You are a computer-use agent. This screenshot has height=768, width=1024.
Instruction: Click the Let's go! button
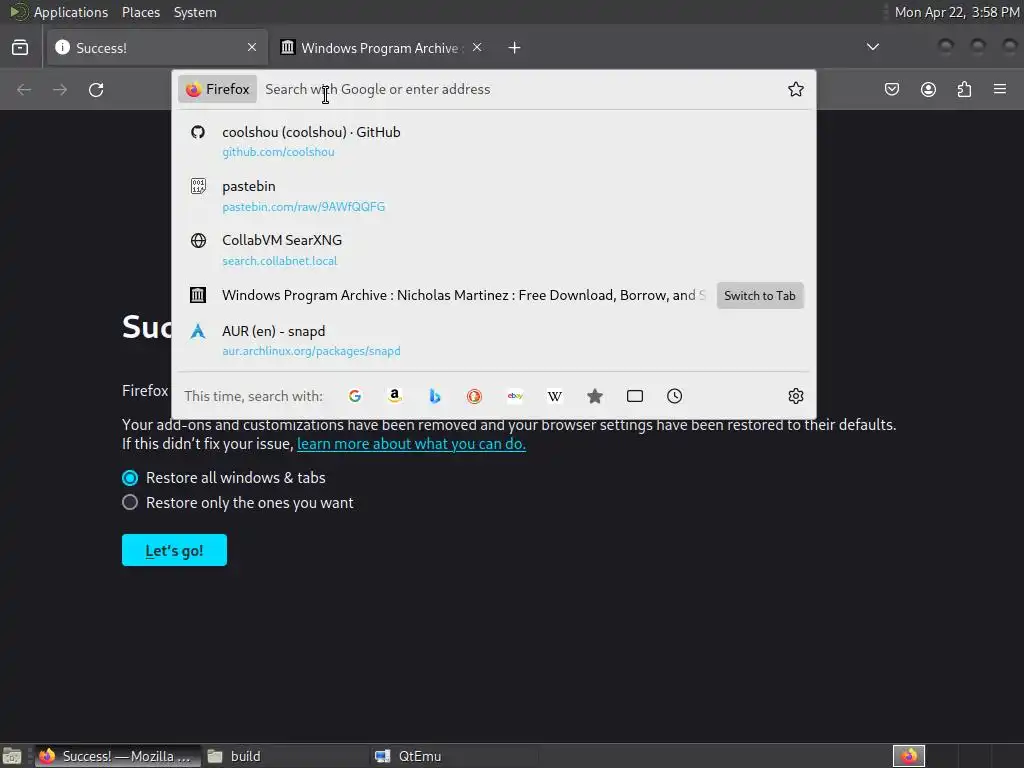pos(174,550)
